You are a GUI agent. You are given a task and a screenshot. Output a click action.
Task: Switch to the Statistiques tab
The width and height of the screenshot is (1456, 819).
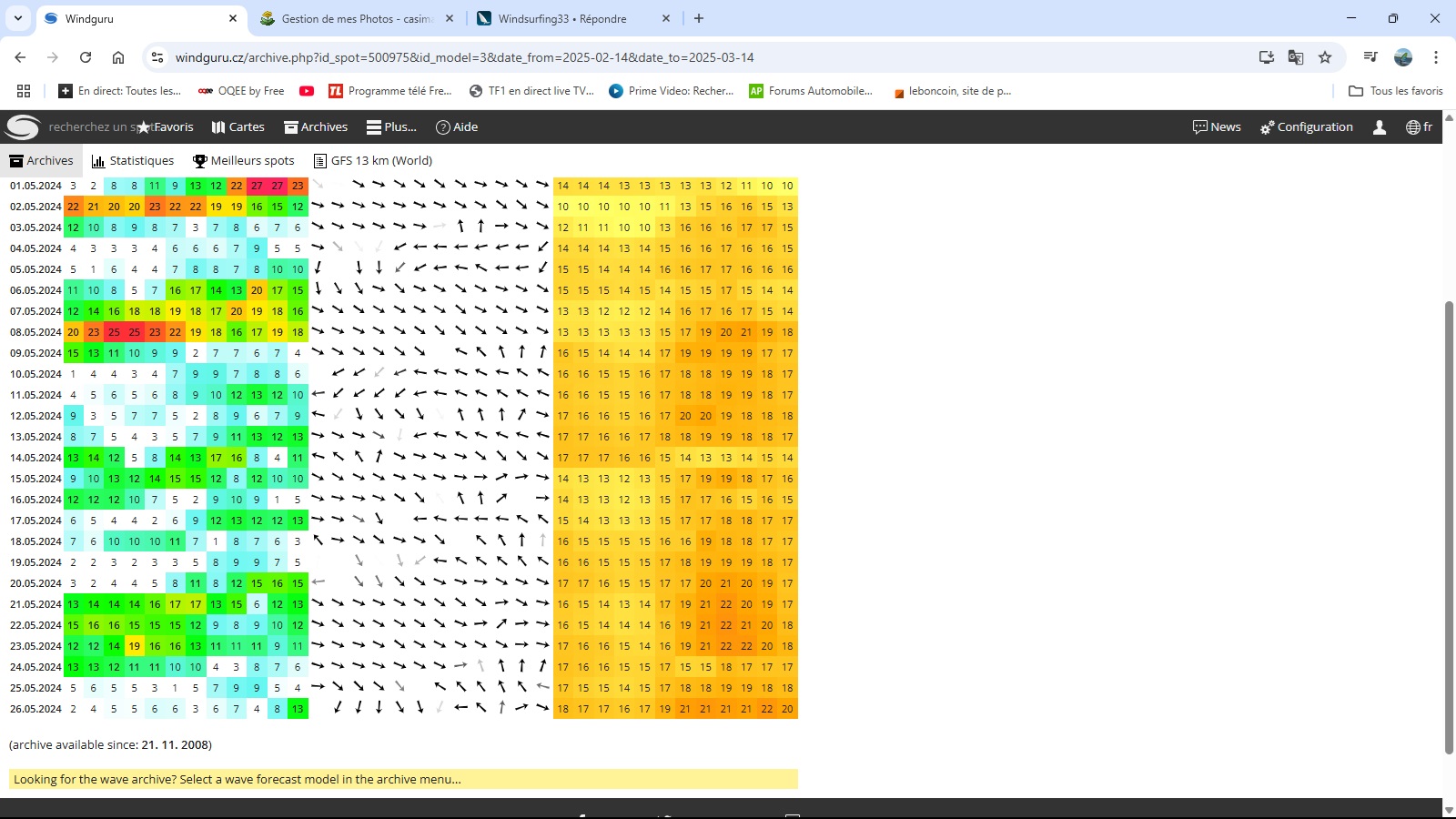click(x=133, y=161)
